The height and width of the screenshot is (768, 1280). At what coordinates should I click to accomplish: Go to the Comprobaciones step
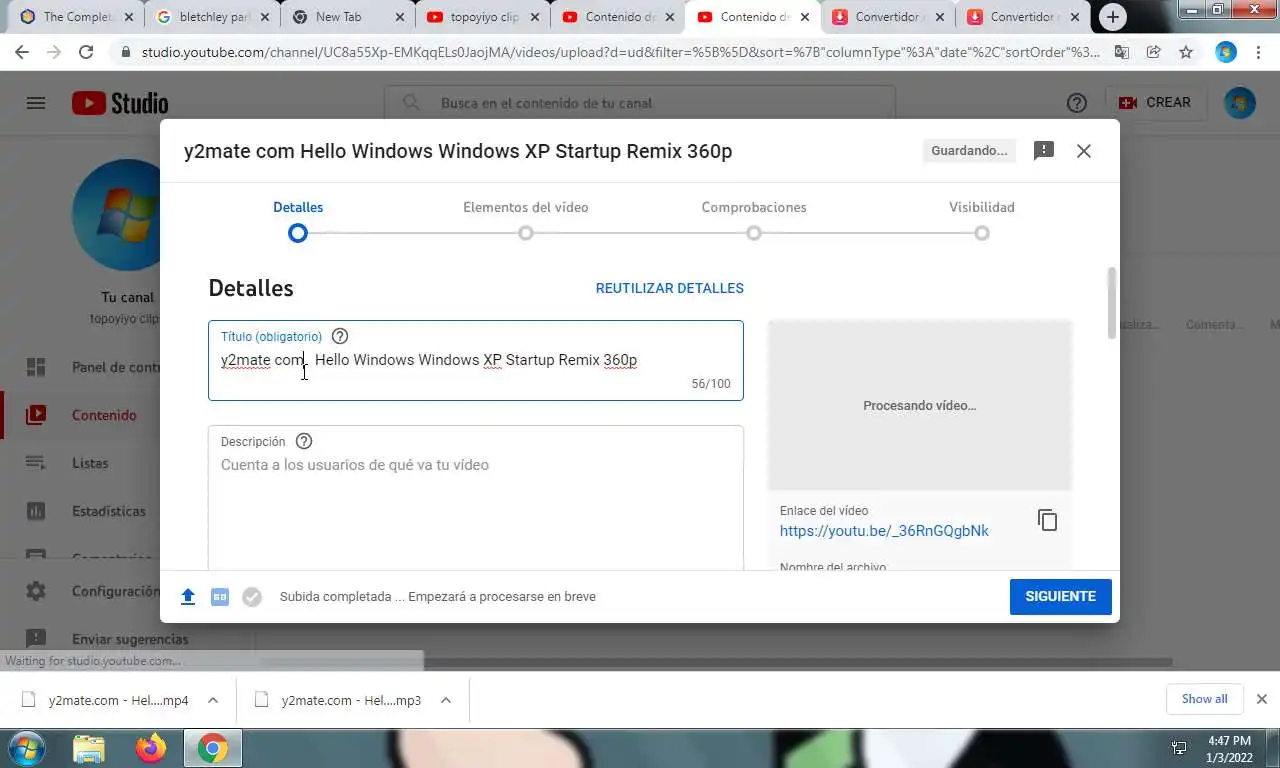coord(754,220)
